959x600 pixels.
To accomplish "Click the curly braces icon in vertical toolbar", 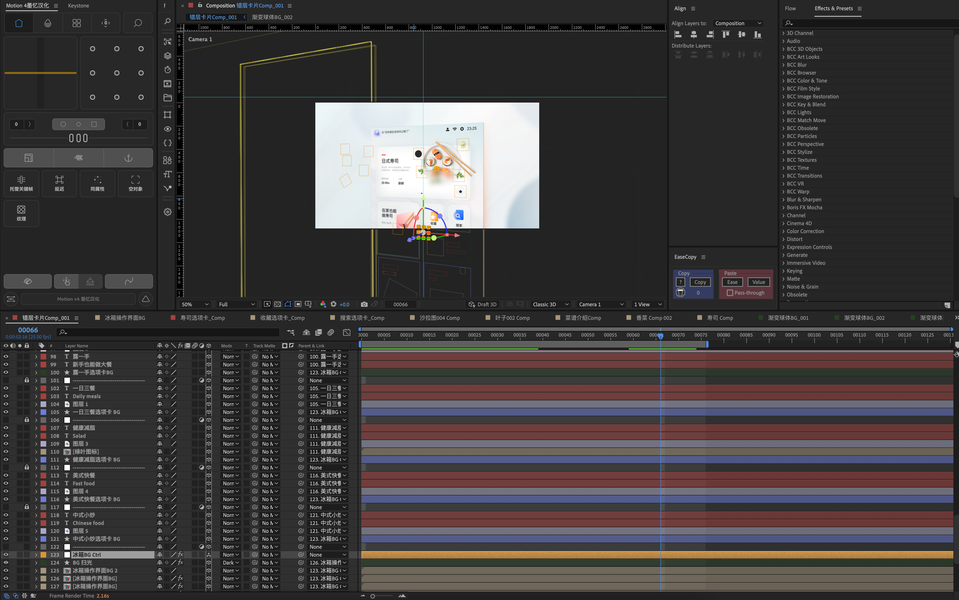I will (168, 143).
